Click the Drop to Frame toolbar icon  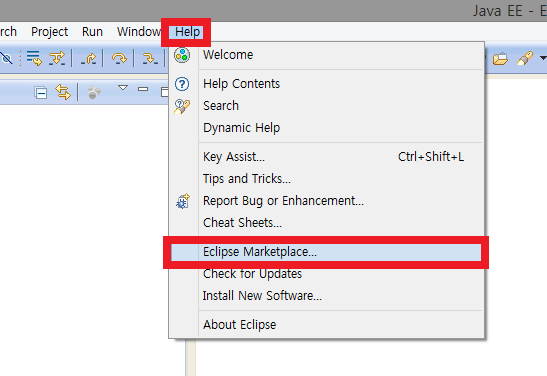click(x=34, y=58)
